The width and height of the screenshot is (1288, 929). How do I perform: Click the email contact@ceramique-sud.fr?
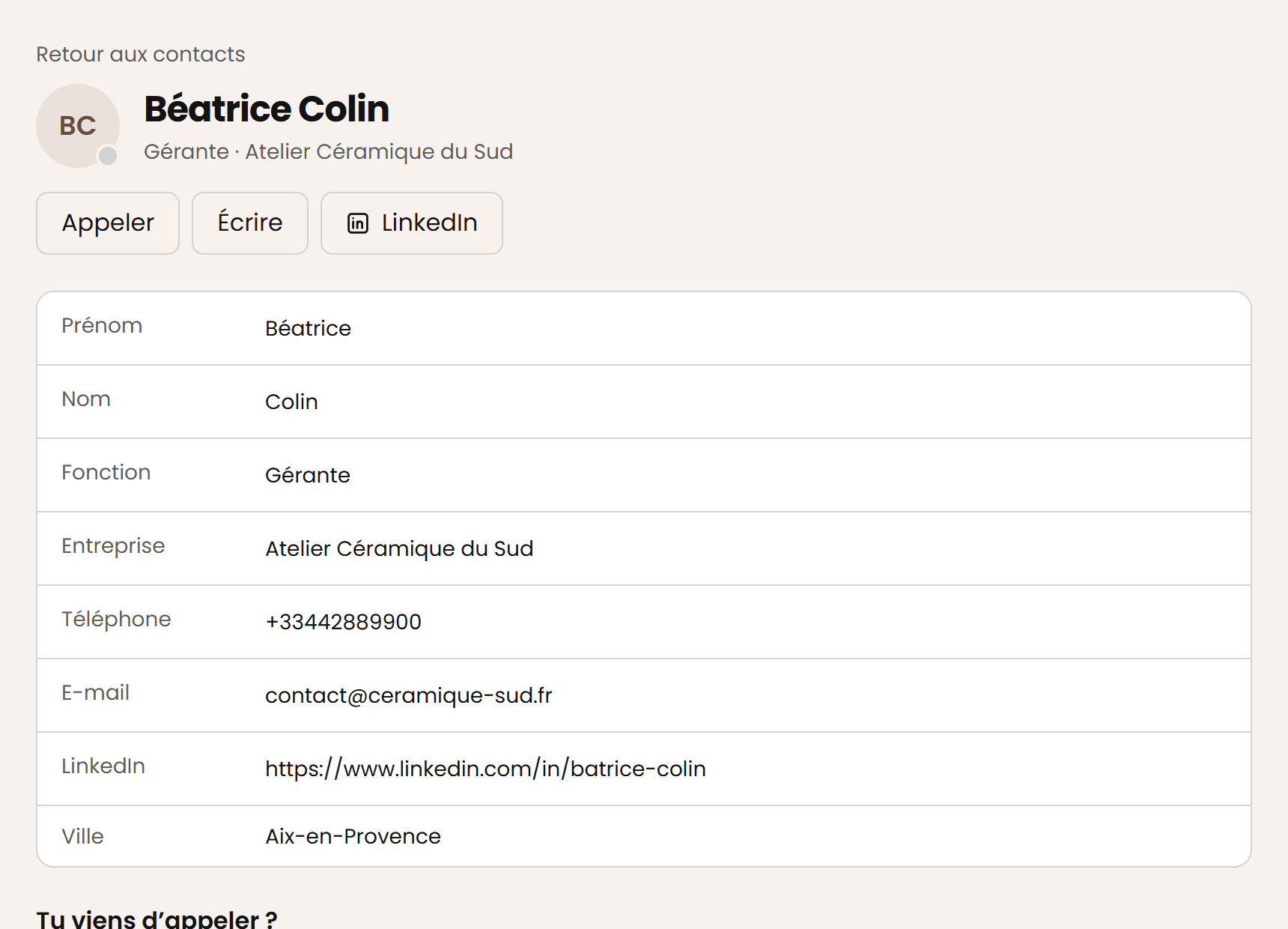click(408, 695)
